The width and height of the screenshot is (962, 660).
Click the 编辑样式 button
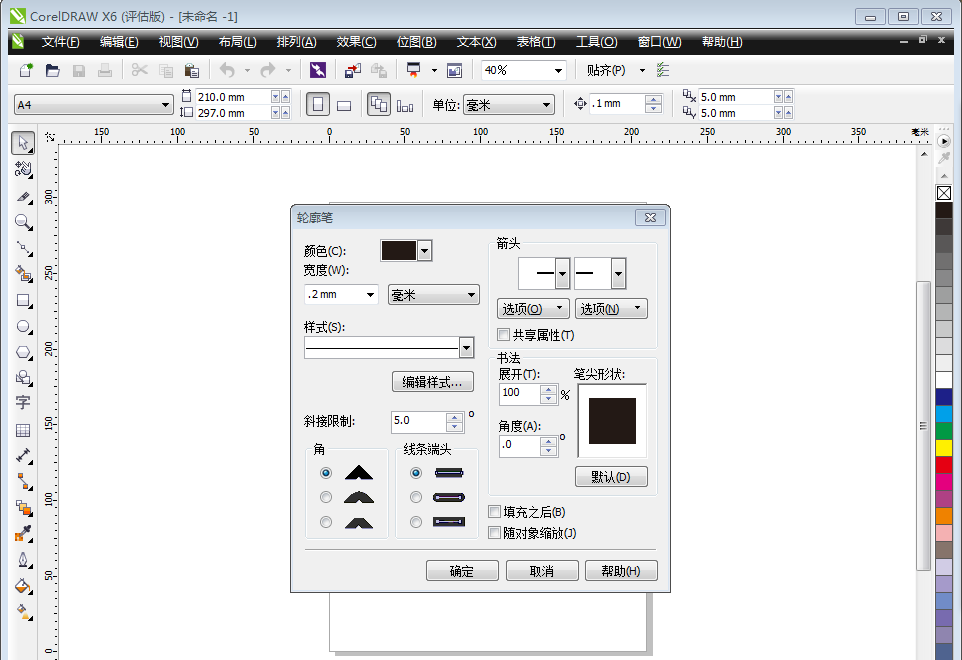(x=432, y=382)
